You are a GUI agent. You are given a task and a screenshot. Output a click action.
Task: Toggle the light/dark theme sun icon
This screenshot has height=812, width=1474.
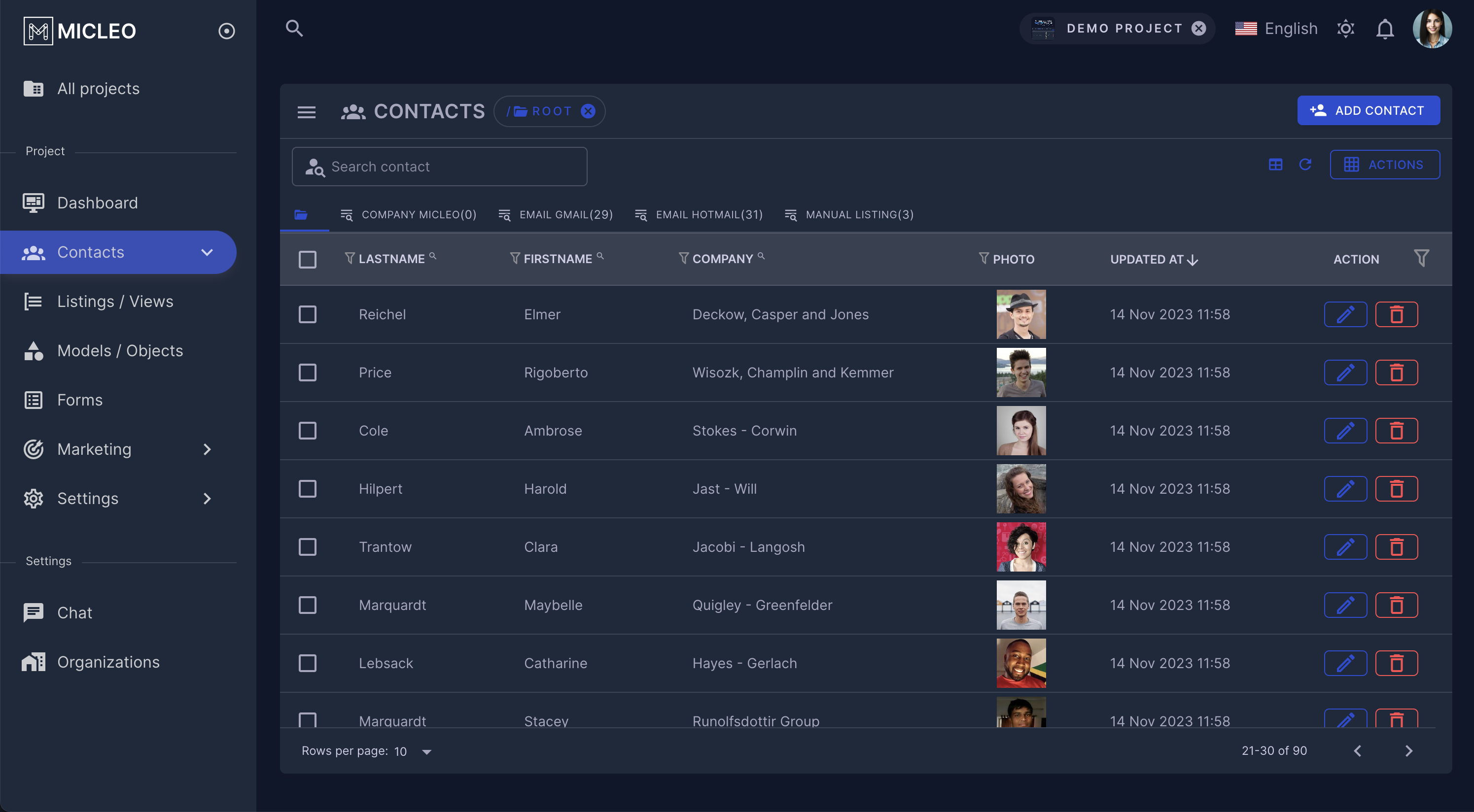point(1345,29)
